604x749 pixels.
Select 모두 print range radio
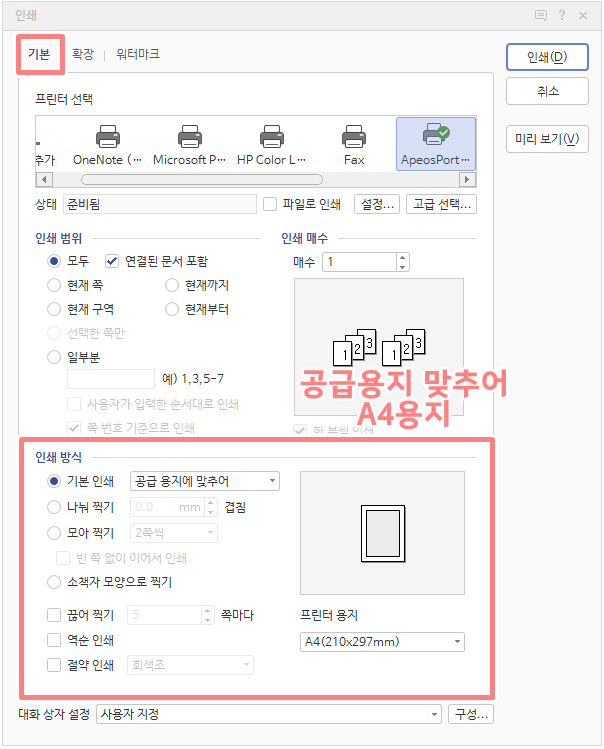coord(54,261)
